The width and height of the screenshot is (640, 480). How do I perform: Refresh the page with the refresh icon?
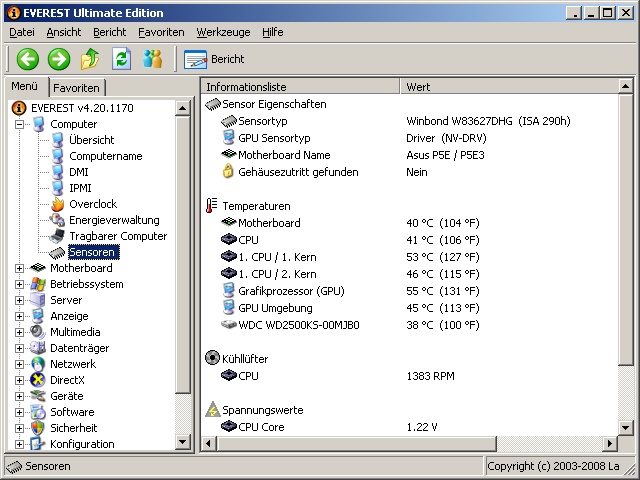pos(121,59)
